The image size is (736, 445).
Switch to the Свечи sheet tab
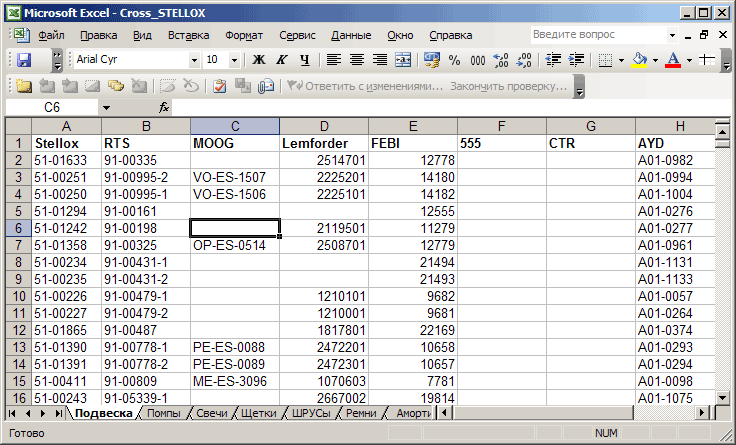[x=211, y=414]
